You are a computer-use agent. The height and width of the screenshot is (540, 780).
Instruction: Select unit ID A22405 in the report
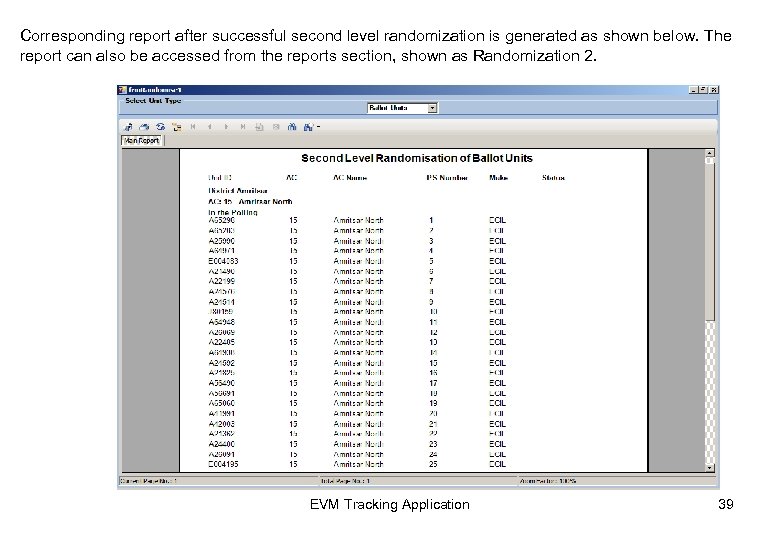221,342
